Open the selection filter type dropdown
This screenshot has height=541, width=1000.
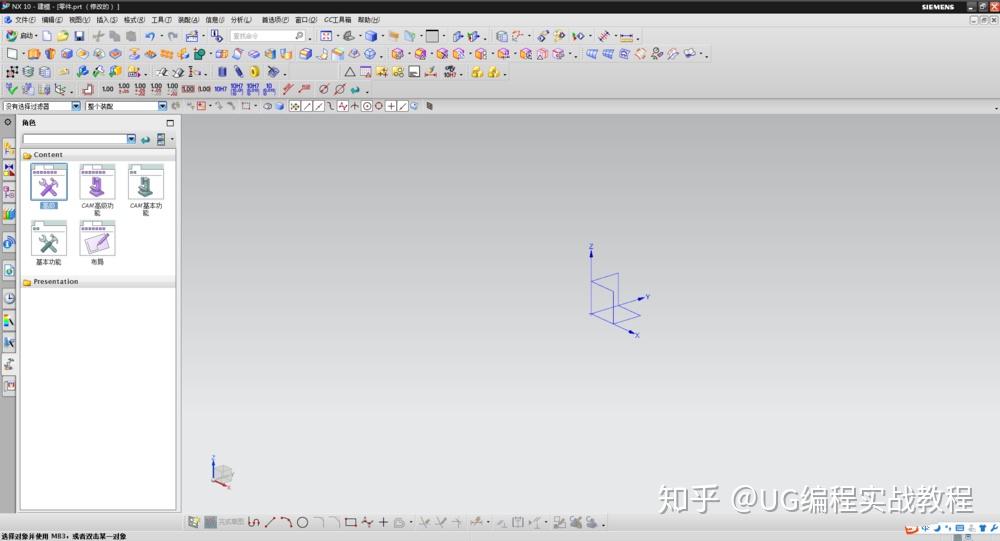tap(76, 106)
